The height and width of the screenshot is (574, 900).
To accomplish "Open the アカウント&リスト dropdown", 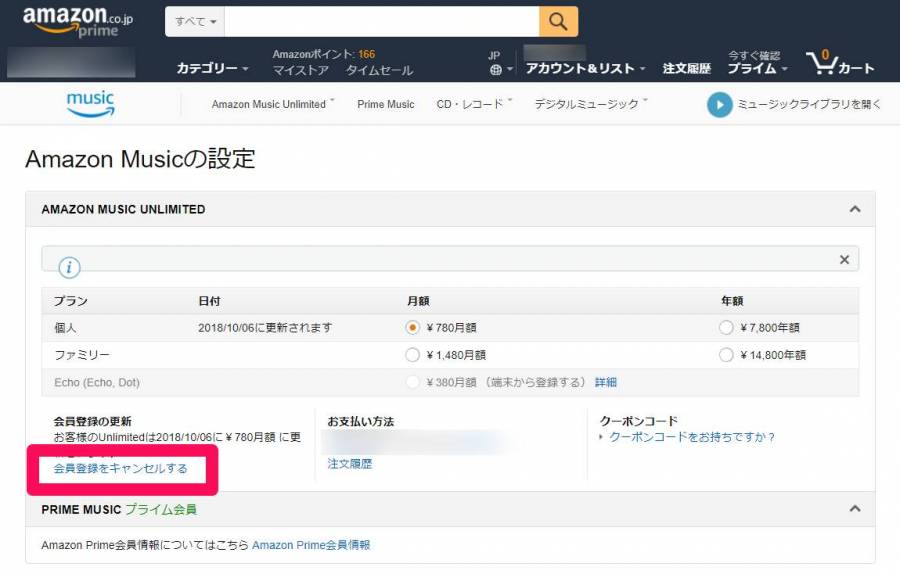I will [x=585, y=68].
